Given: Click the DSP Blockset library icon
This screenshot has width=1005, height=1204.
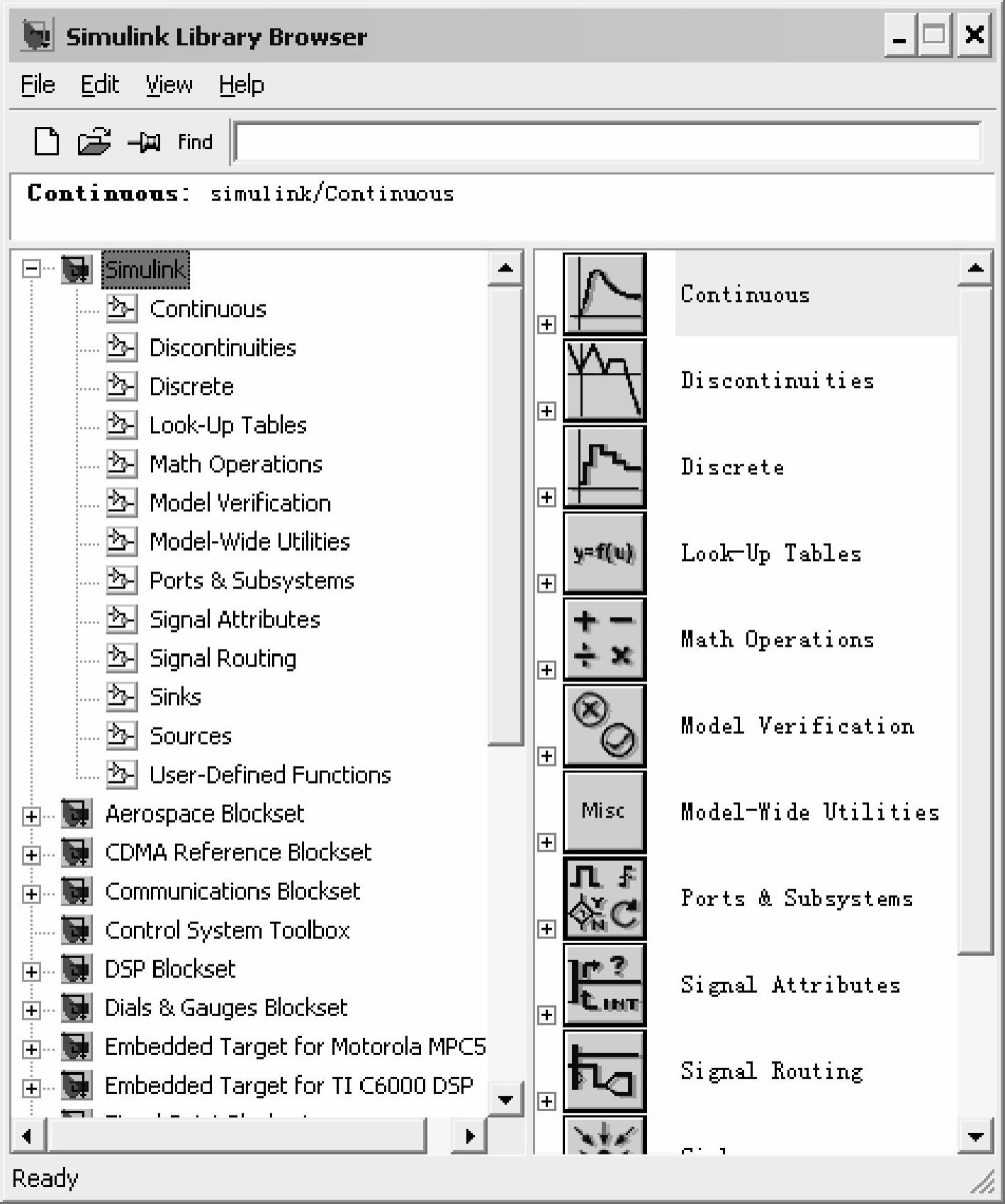Looking at the screenshot, I should pyautogui.click(x=77, y=969).
